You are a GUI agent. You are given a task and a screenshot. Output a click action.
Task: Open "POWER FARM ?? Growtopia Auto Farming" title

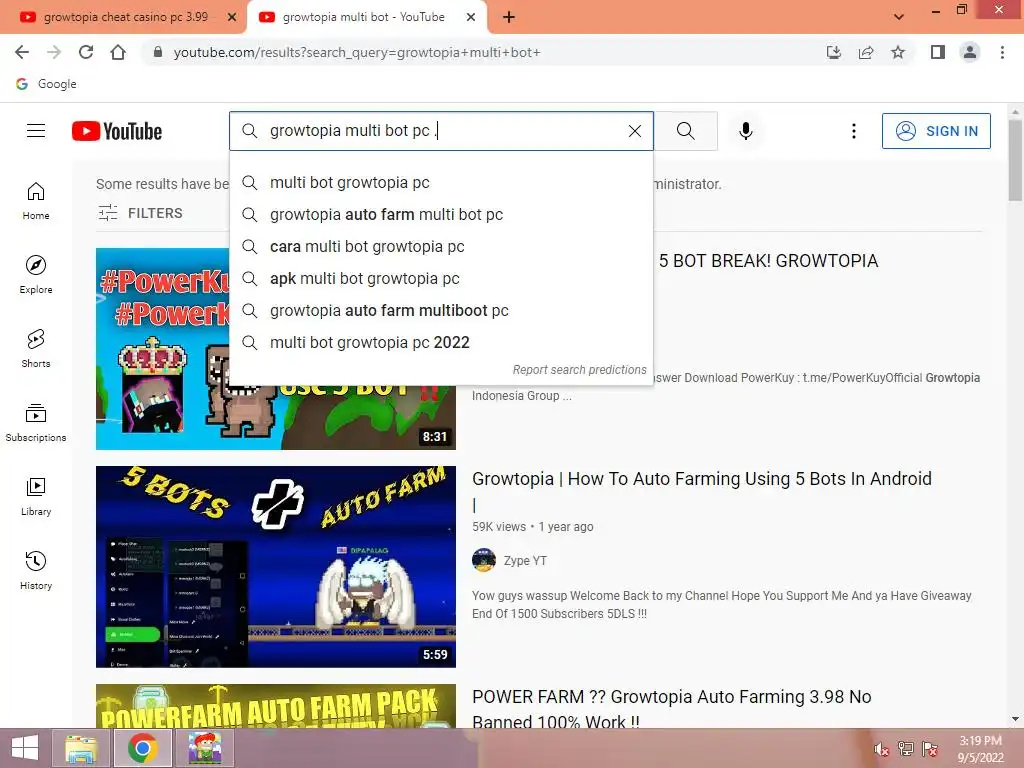[671, 709]
